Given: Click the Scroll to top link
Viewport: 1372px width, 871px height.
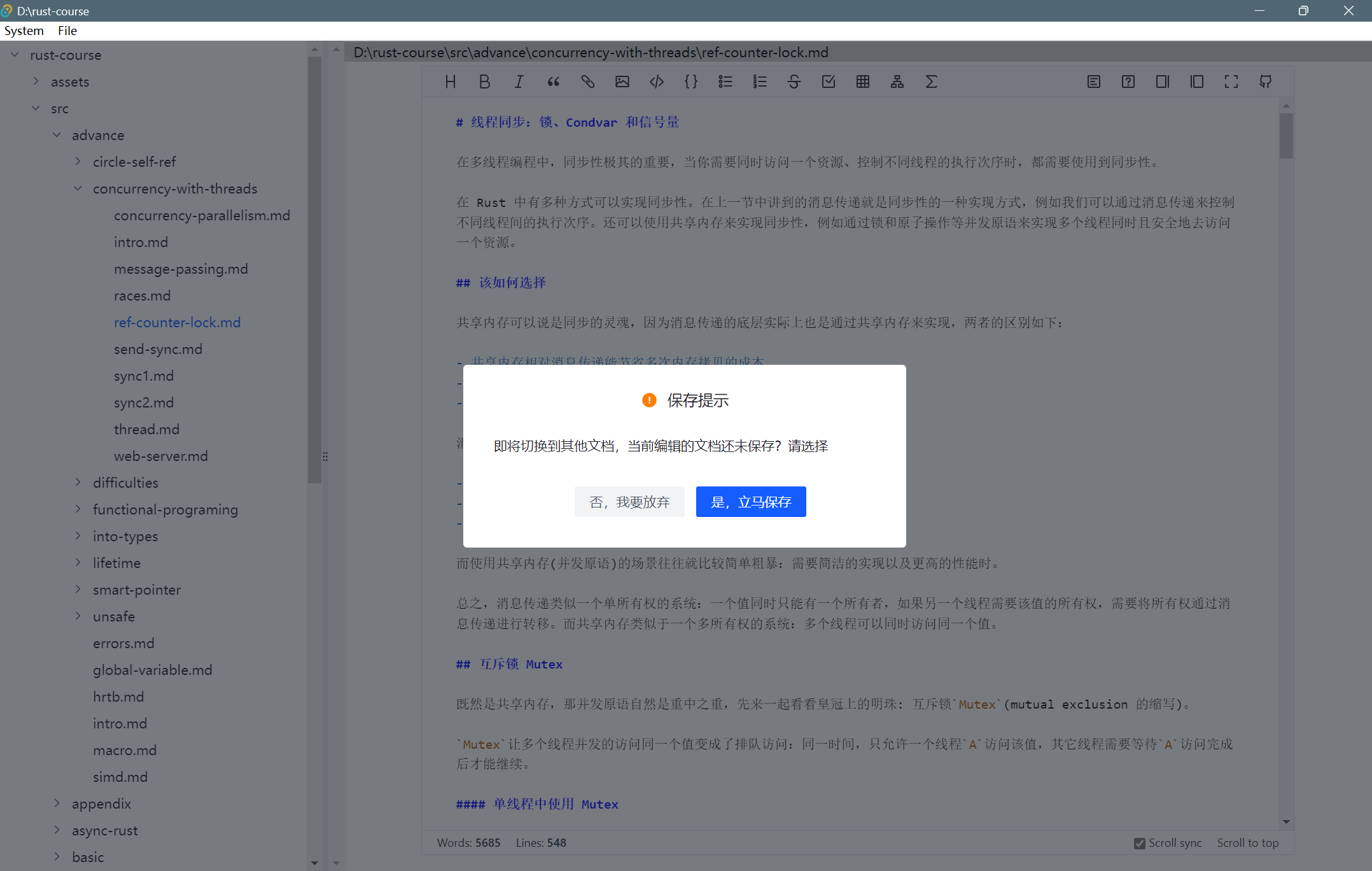Looking at the screenshot, I should pos(1247,842).
